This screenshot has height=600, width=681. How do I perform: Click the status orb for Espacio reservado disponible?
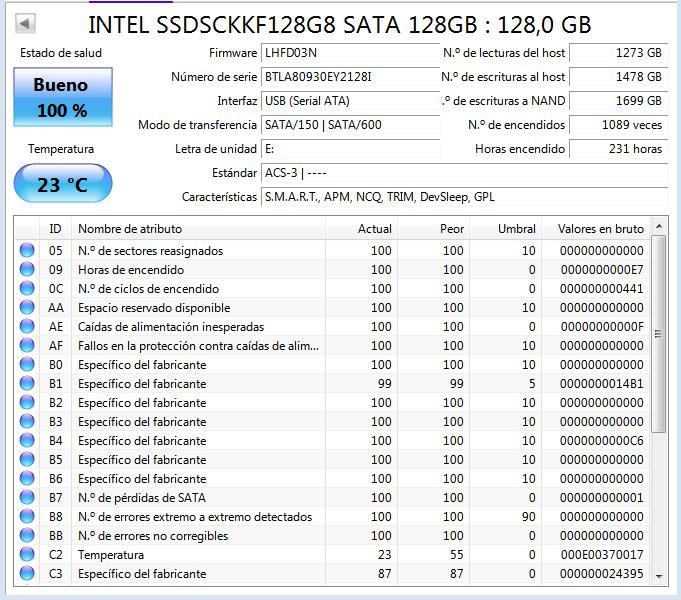(x=27, y=308)
